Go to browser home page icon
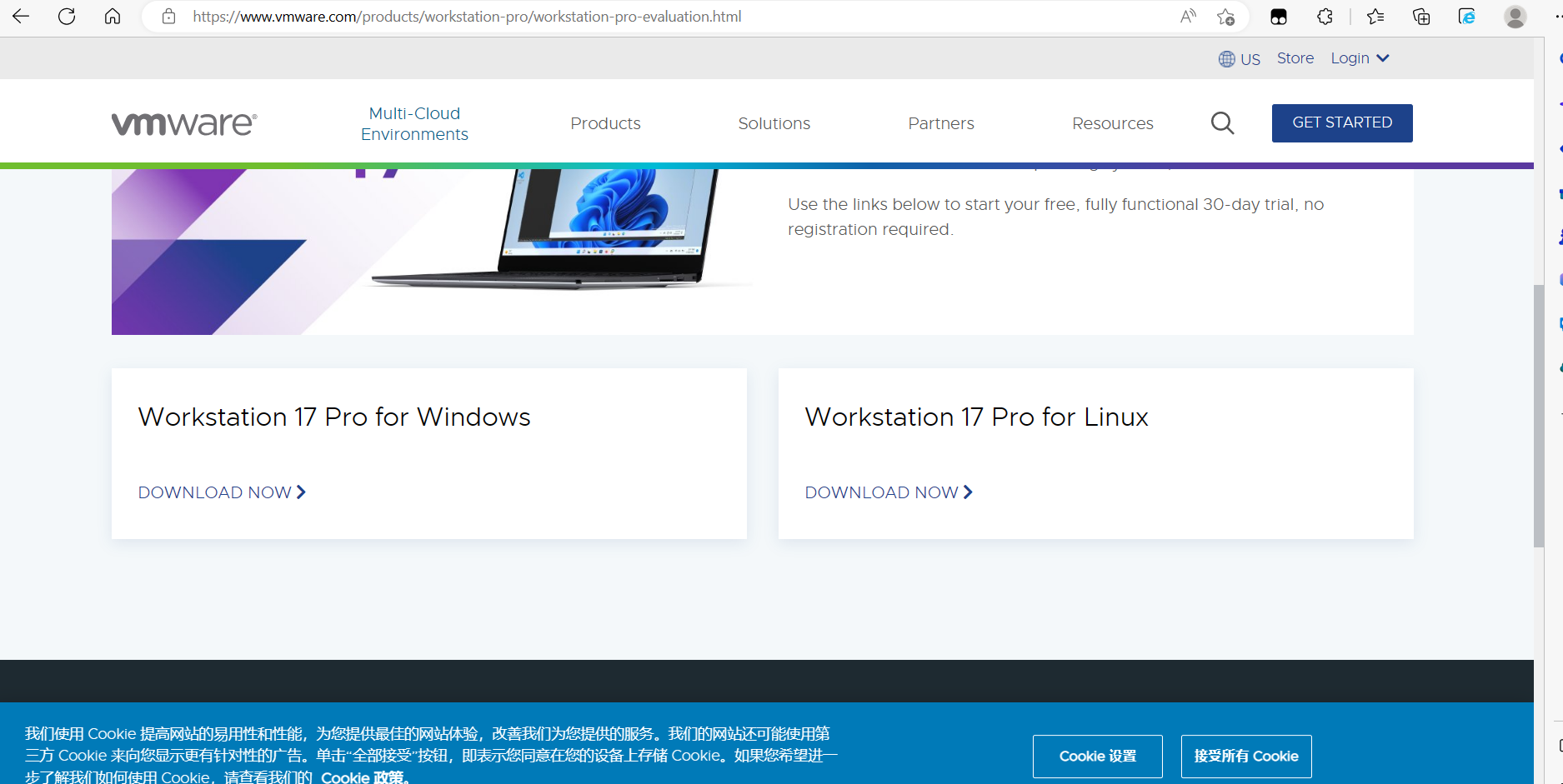The height and width of the screenshot is (784, 1563). (113, 16)
